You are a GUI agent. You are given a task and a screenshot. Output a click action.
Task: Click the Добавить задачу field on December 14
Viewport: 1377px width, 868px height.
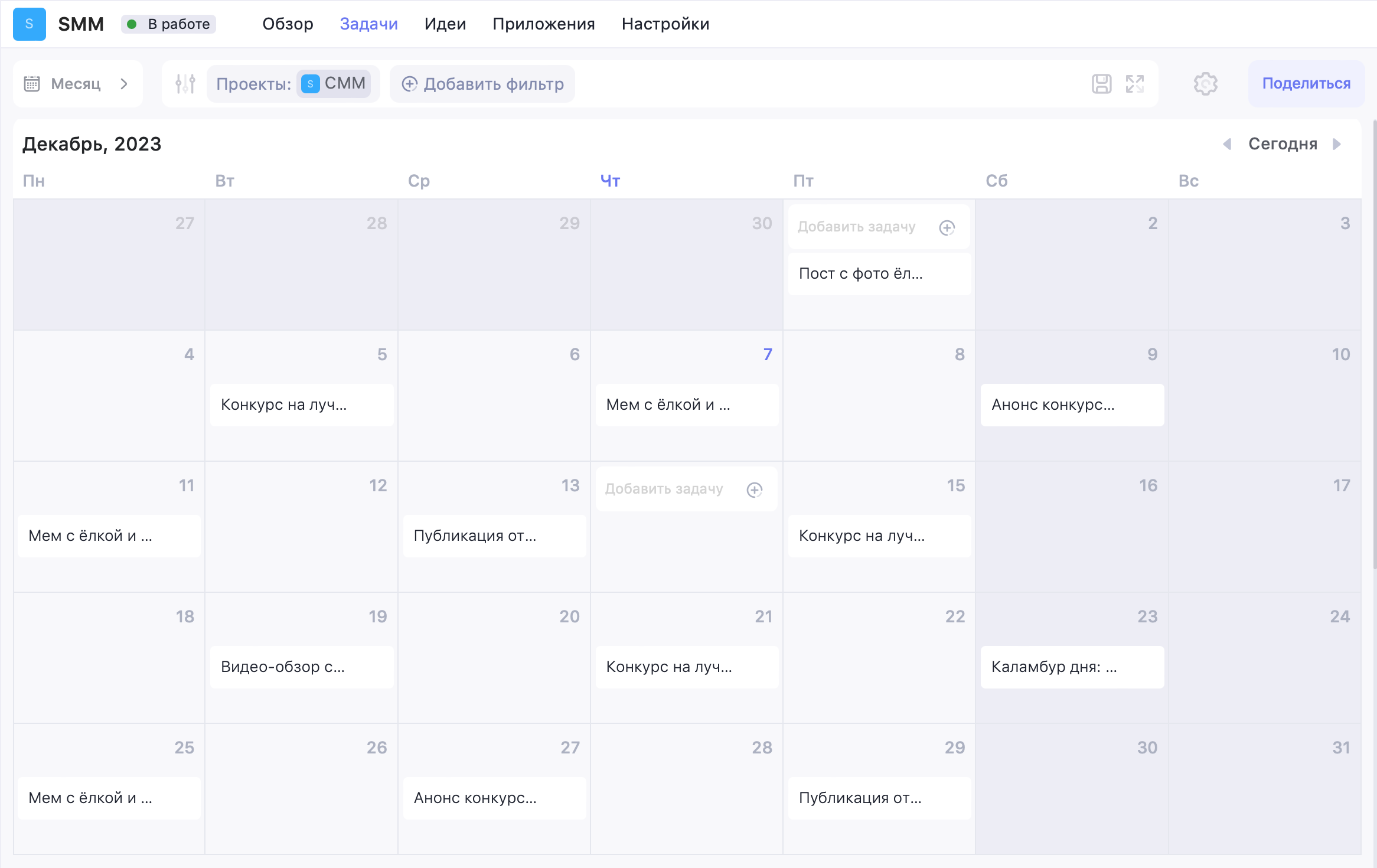[686, 490]
